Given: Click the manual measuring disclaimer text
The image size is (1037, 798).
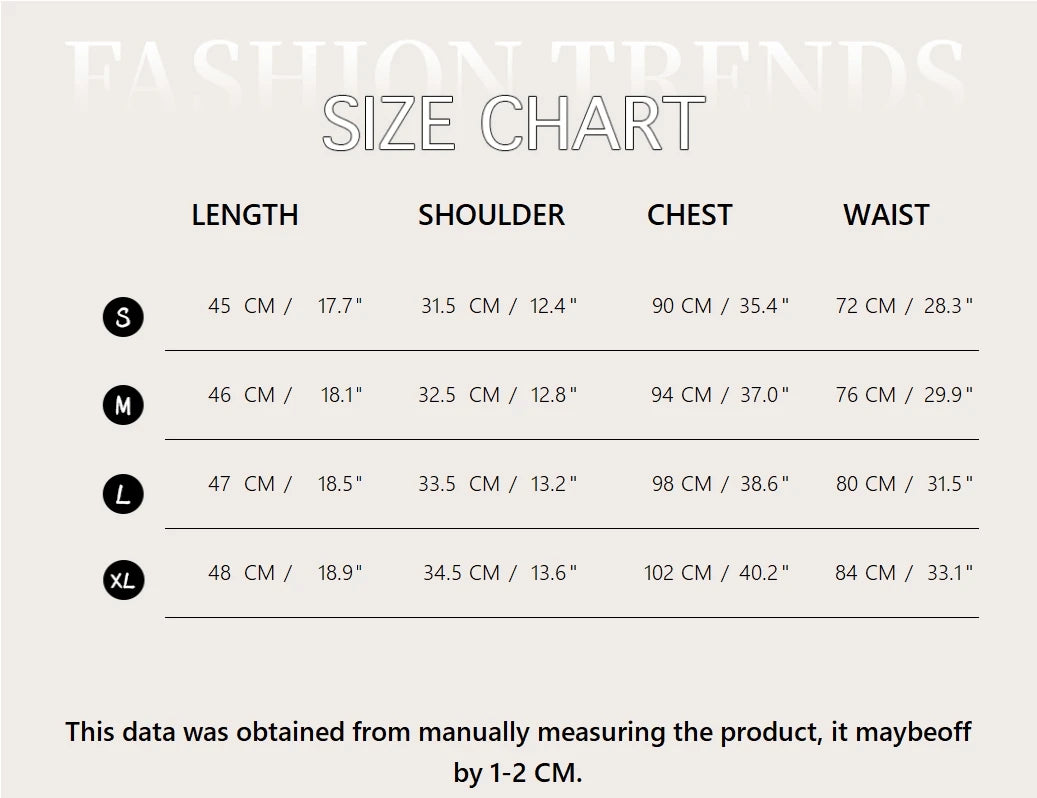Looking at the screenshot, I should pyautogui.click(x=518, y=752).
